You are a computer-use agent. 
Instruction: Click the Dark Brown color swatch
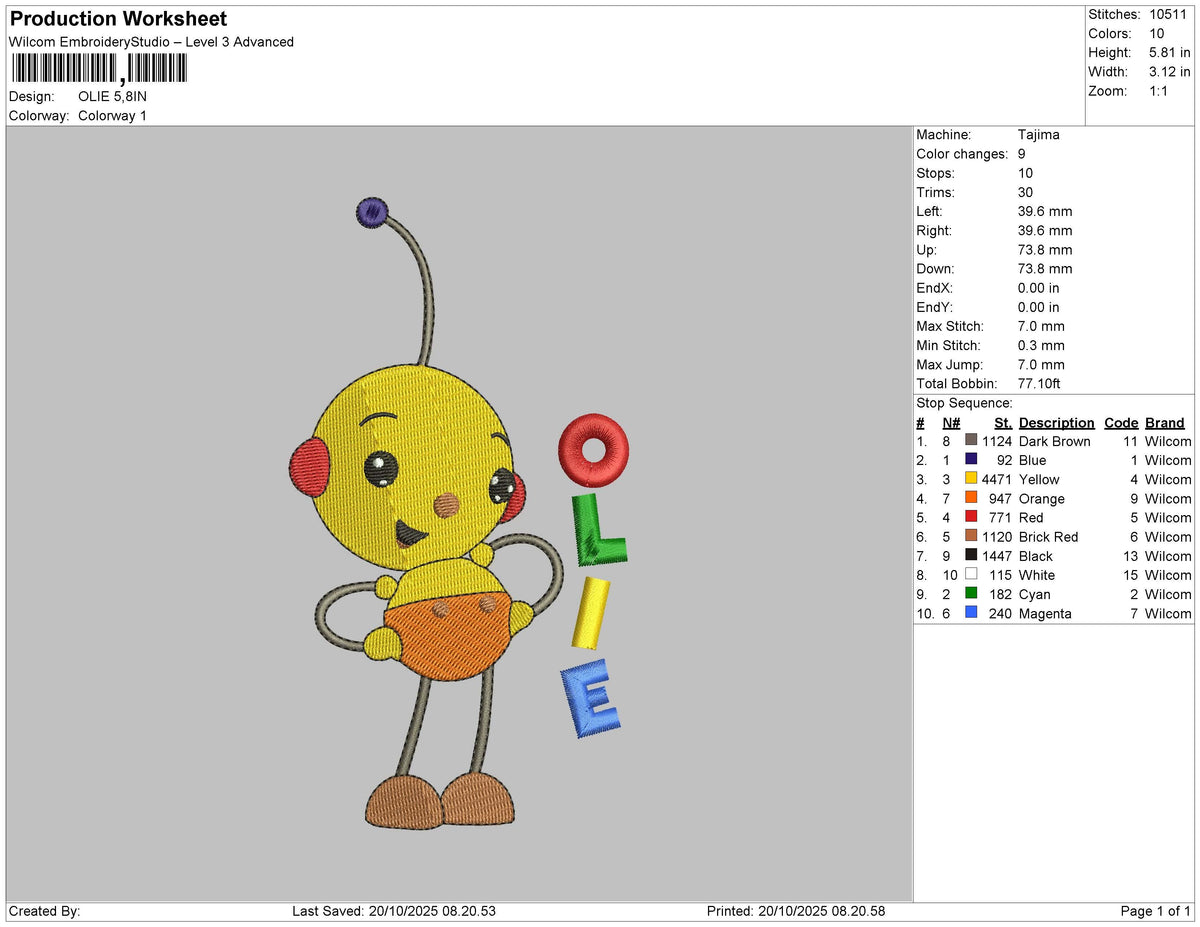point(971,440)
